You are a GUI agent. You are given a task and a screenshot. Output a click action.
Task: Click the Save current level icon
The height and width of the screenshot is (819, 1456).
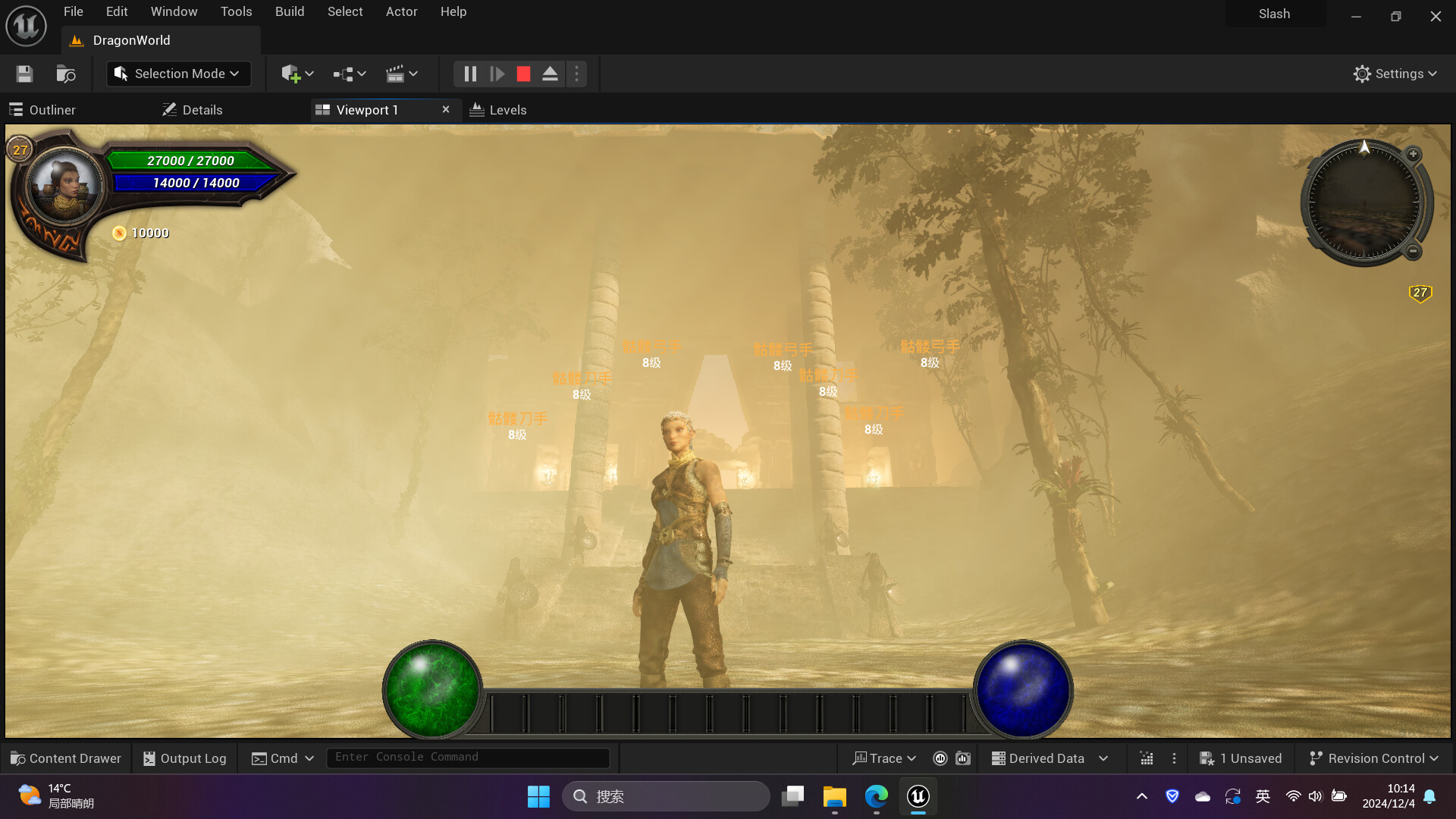coord(24,74)
